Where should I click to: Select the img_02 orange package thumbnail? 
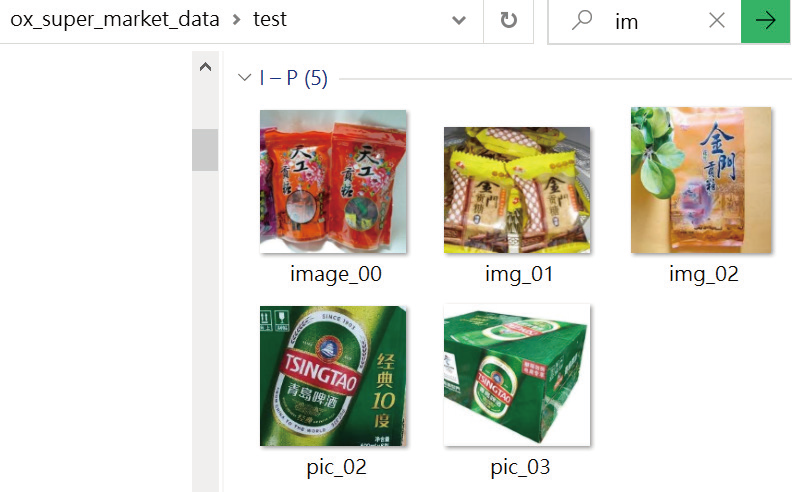pyautogui.click(x=701, y=180)
